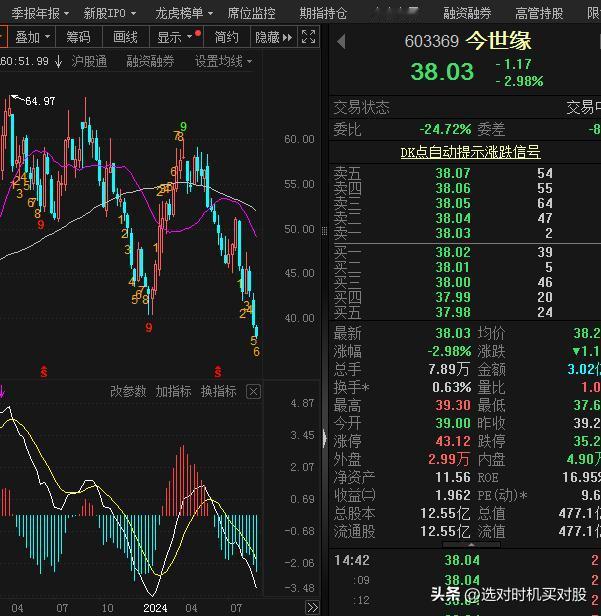Viewport: 601px width, 616px height.
Task: Click the 2024 label on the time axis
Action: [x=155, y=608]
